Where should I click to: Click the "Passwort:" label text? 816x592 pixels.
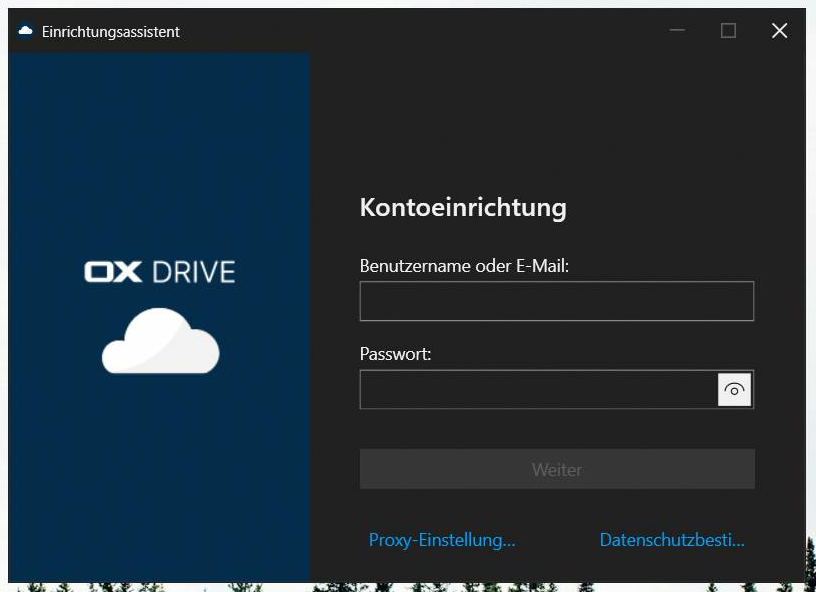(x=395, y=354)
